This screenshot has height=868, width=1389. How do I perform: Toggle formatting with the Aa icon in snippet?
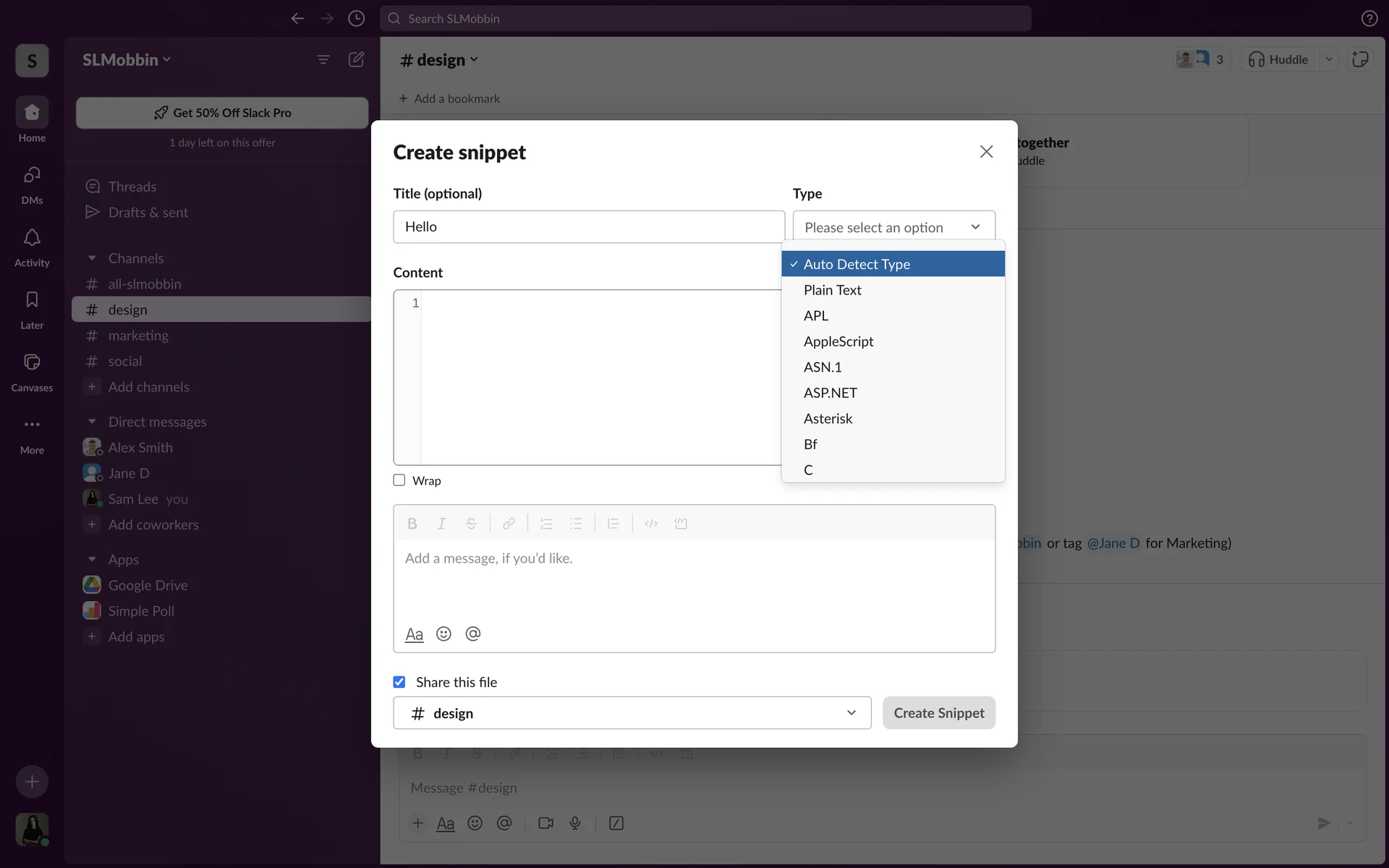[x=414, y=635]
